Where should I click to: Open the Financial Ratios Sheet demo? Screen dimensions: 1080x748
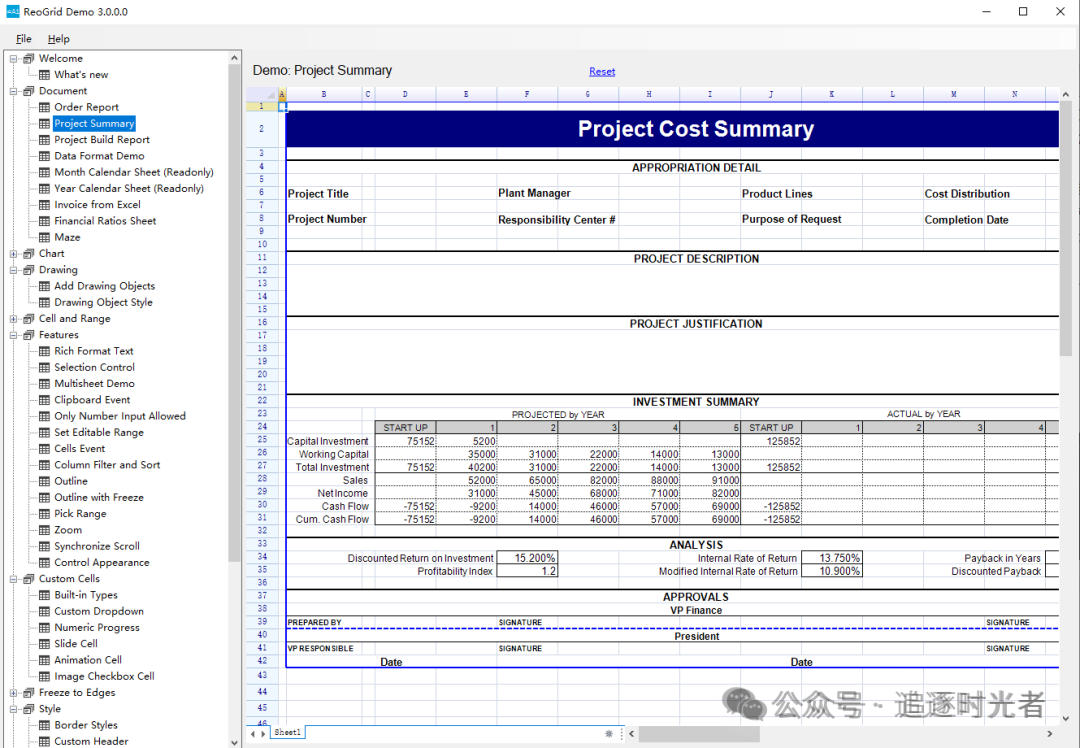click(105, 221)
